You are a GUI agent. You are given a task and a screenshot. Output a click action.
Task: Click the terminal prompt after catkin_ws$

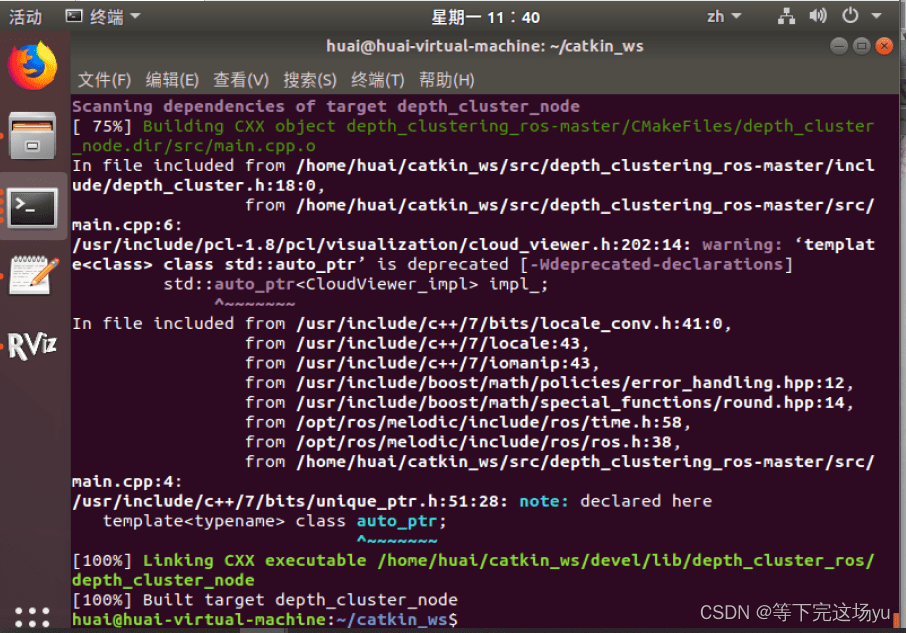click(470, 618)
